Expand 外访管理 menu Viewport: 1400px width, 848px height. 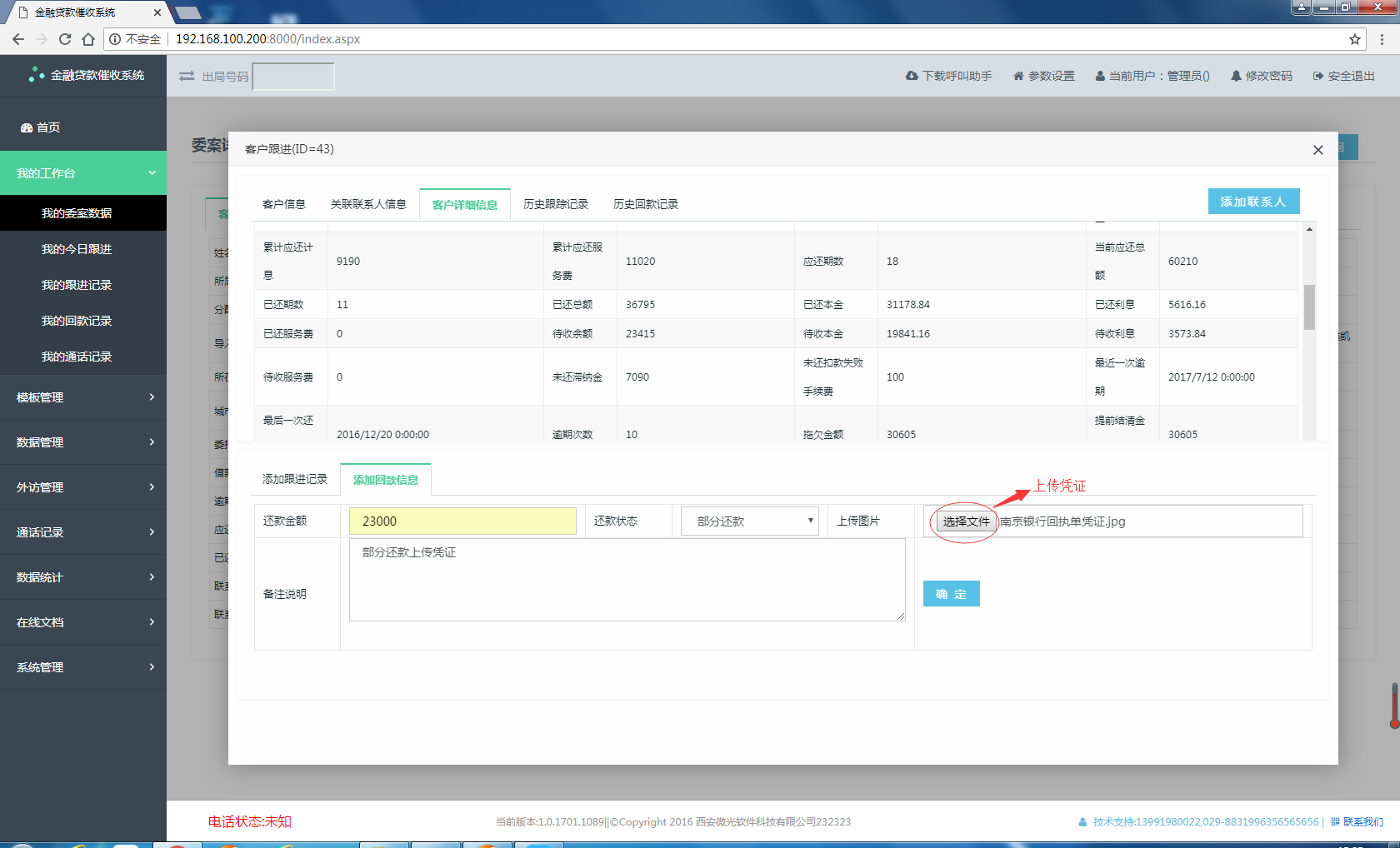83,487
